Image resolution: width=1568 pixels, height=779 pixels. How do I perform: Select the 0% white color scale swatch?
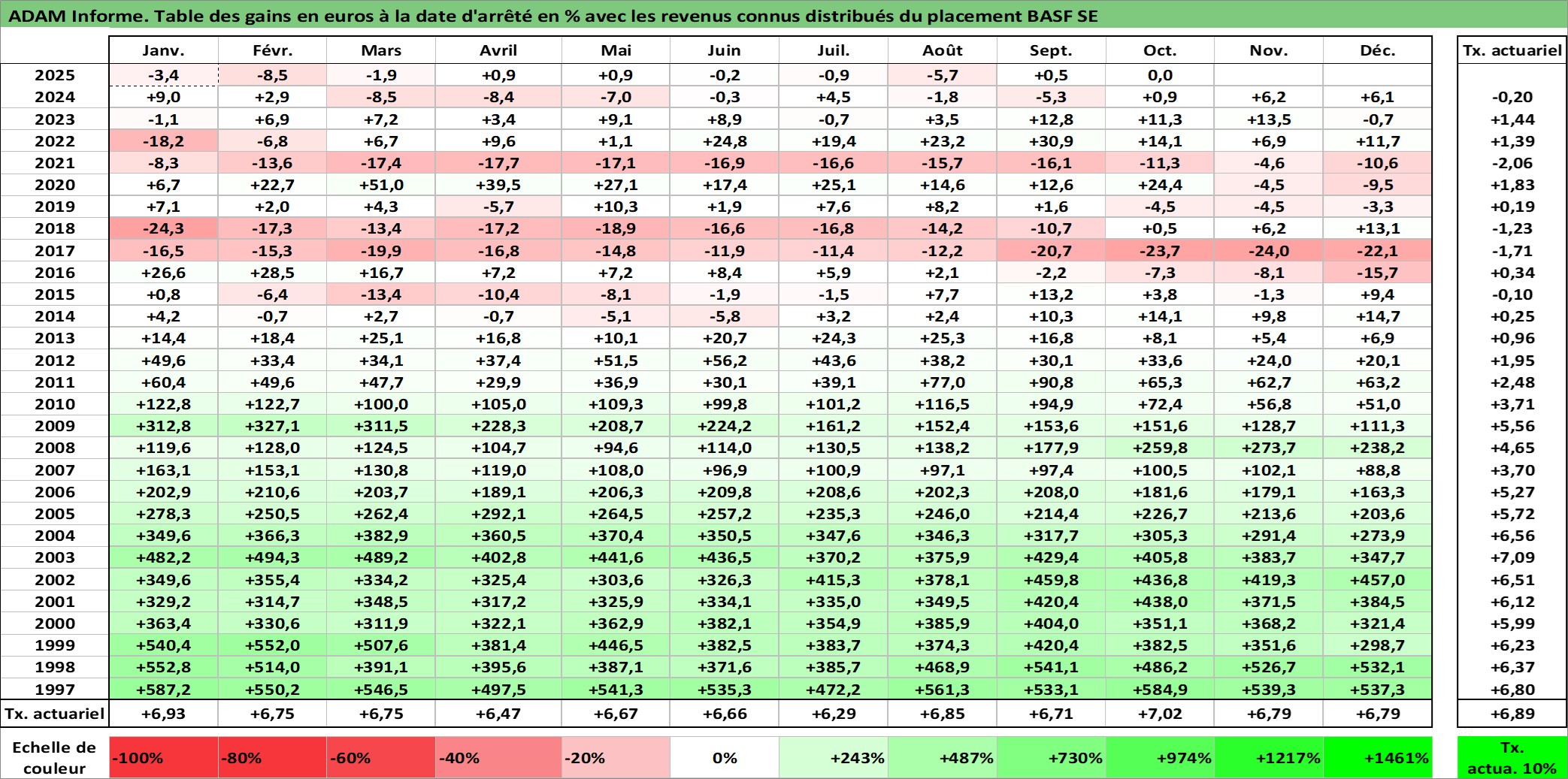coord(725,757)
